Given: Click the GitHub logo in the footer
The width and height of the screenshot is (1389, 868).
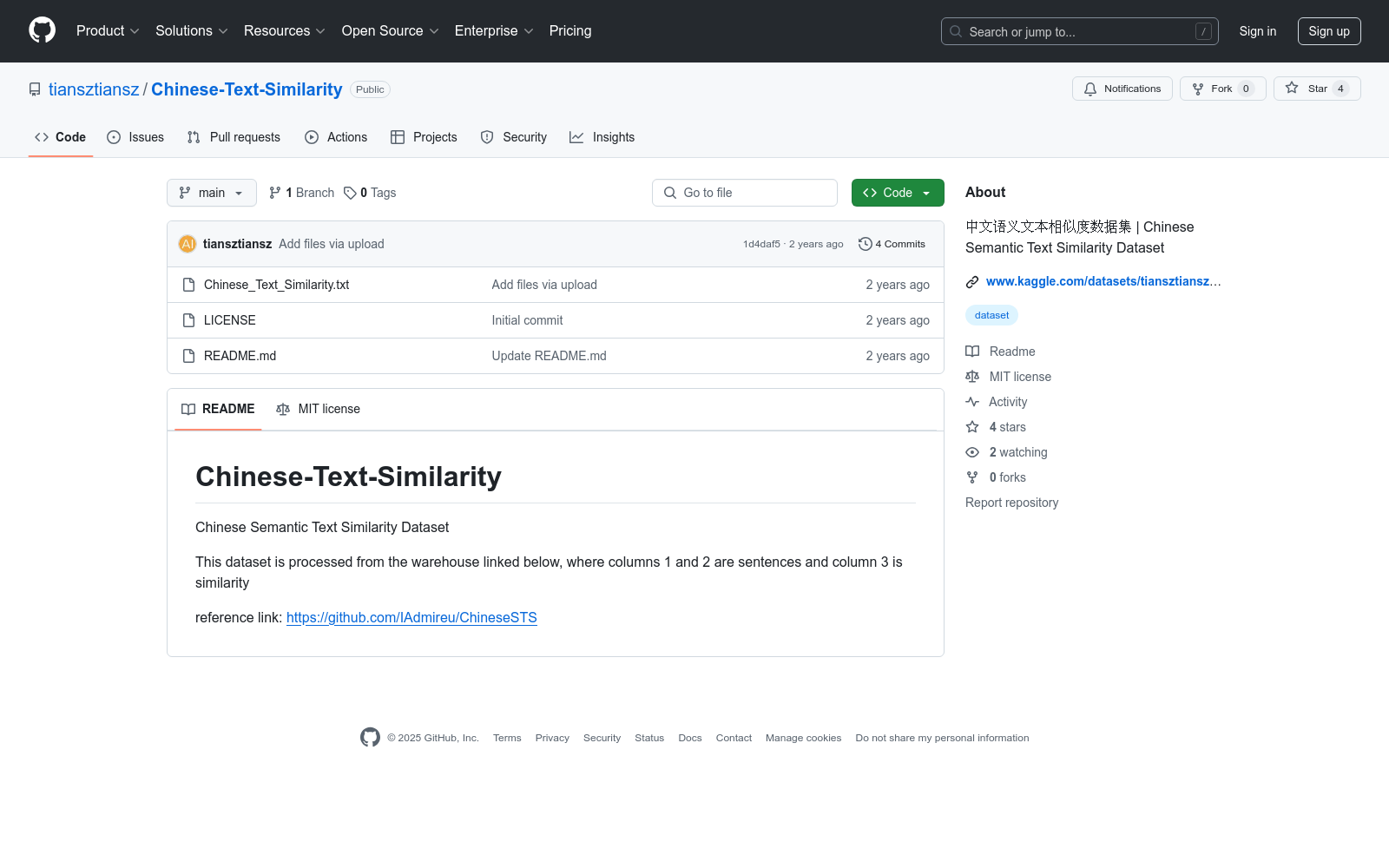Looking at the screenshot, I should [370, 738].
